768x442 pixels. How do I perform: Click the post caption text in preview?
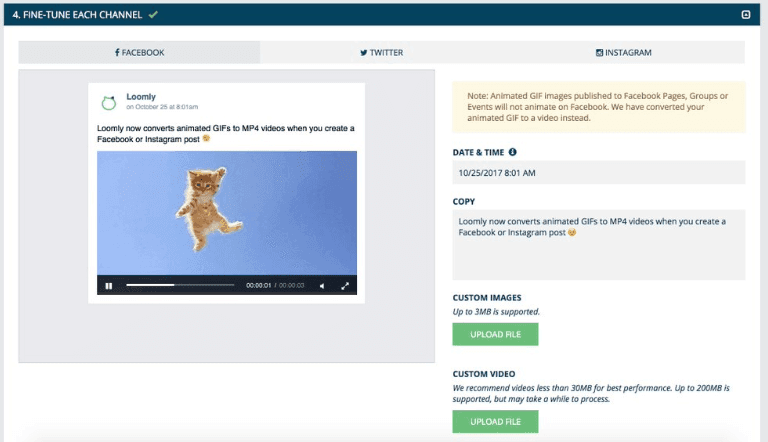pyautogui.click(x=226, y=134)
